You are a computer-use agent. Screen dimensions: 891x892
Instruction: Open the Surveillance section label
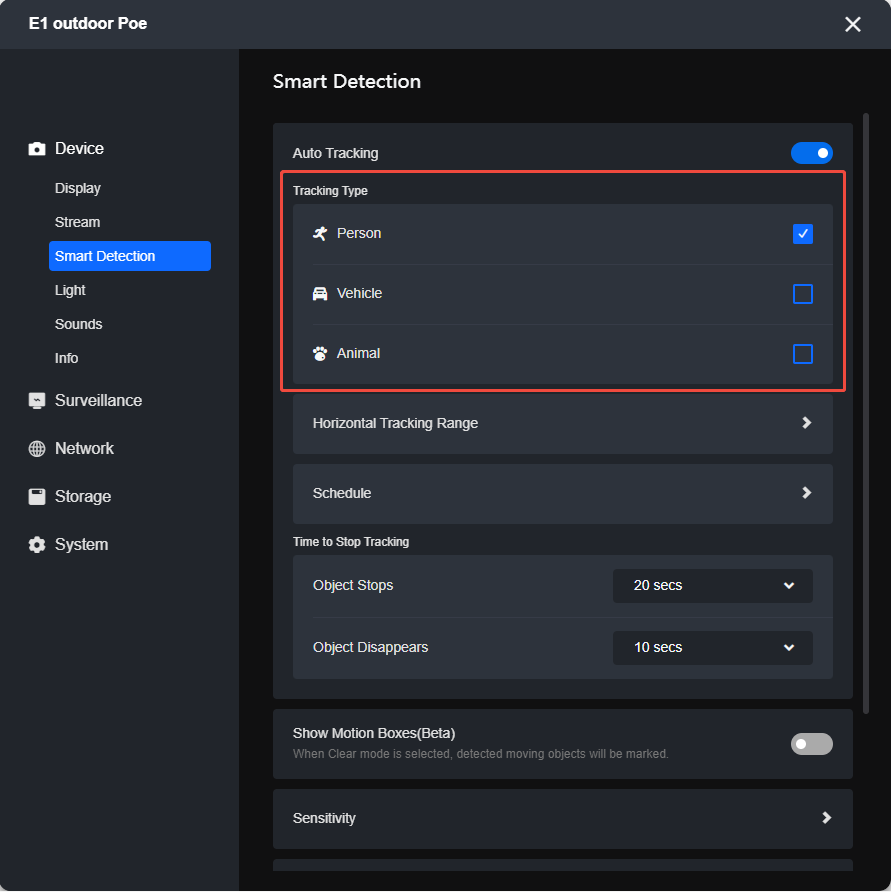point(98,400)
